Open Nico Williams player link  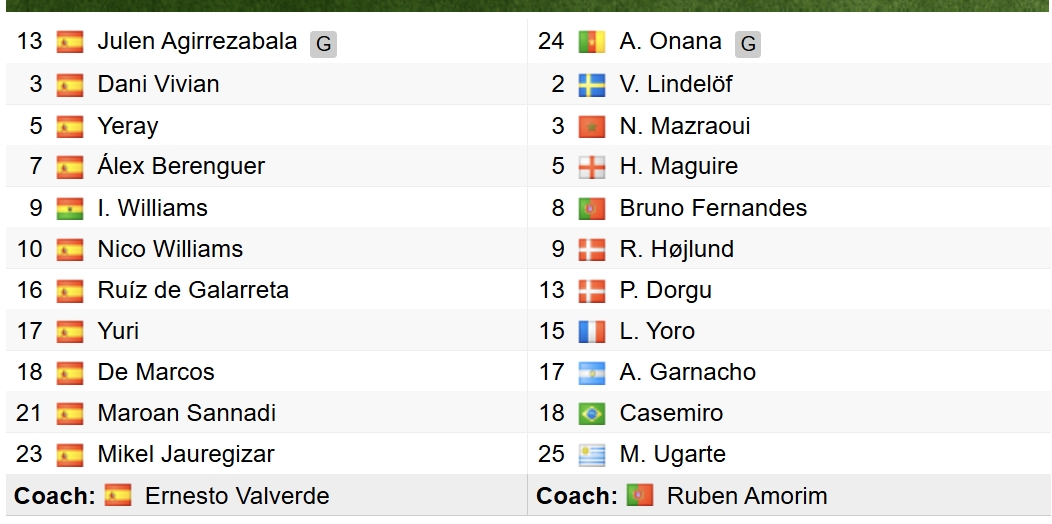pyautogui.click(x=170, y=249)
